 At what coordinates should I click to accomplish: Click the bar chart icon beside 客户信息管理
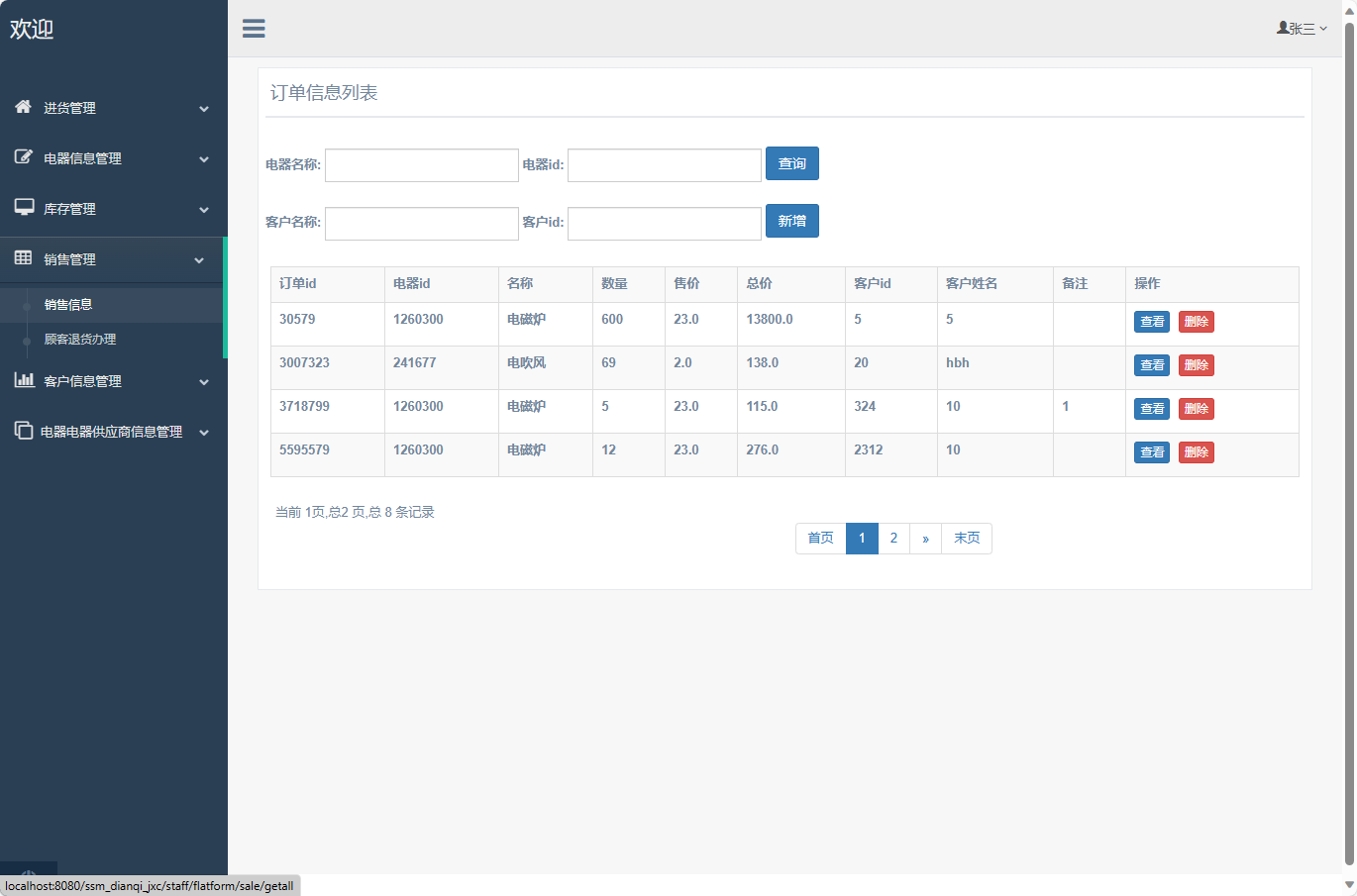pyautogui.click(x=24, y=380)
